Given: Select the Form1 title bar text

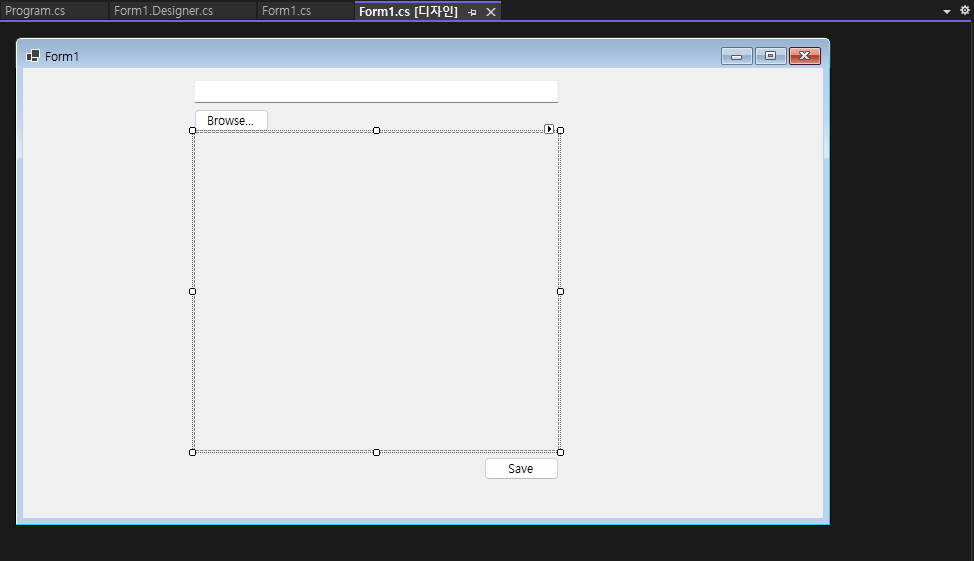Looking at the screenshot, I should (x=62, y=57).
